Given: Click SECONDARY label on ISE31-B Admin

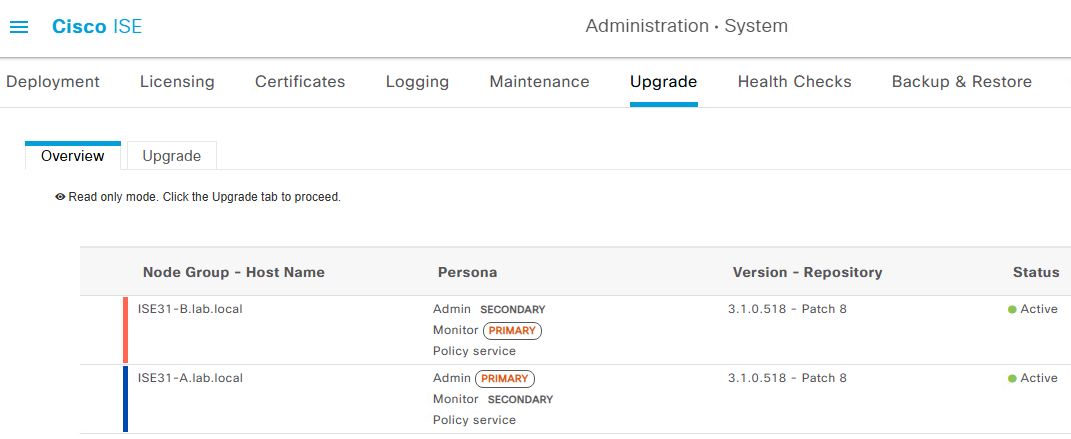Looking at the screenshot, I should pos(513,310).
